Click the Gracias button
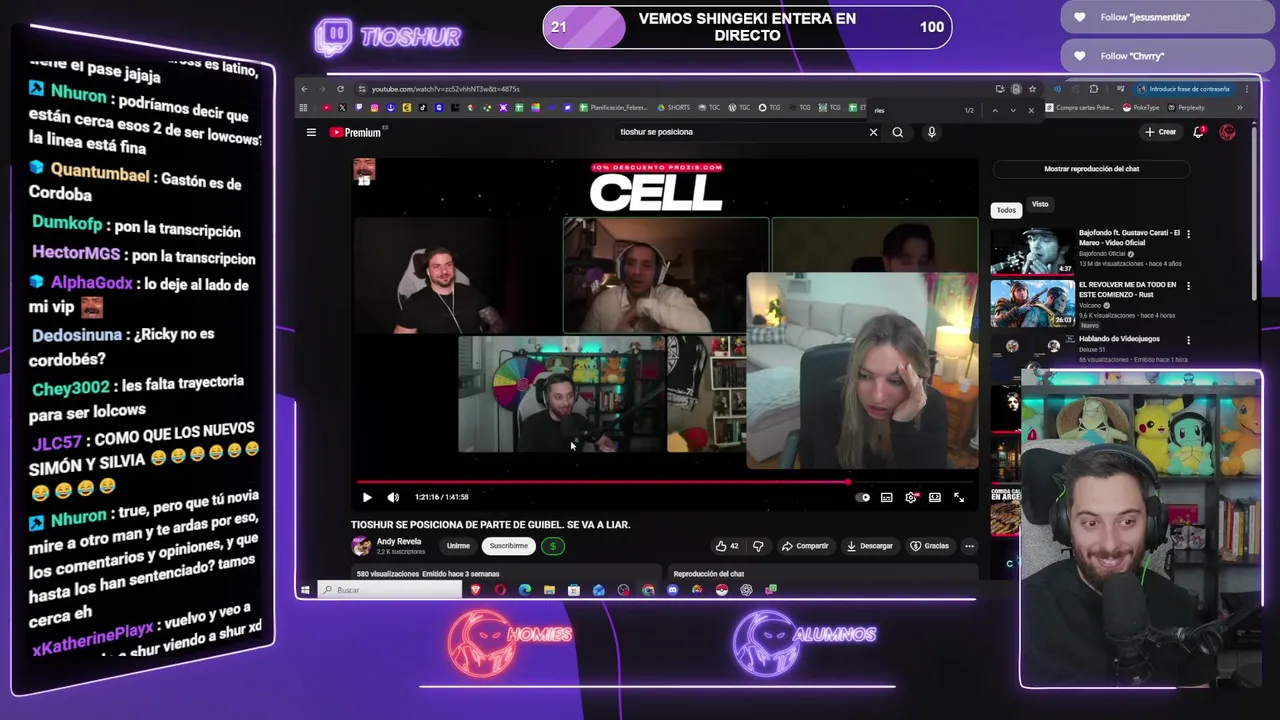1280x720 pixels. click(930, 546)
